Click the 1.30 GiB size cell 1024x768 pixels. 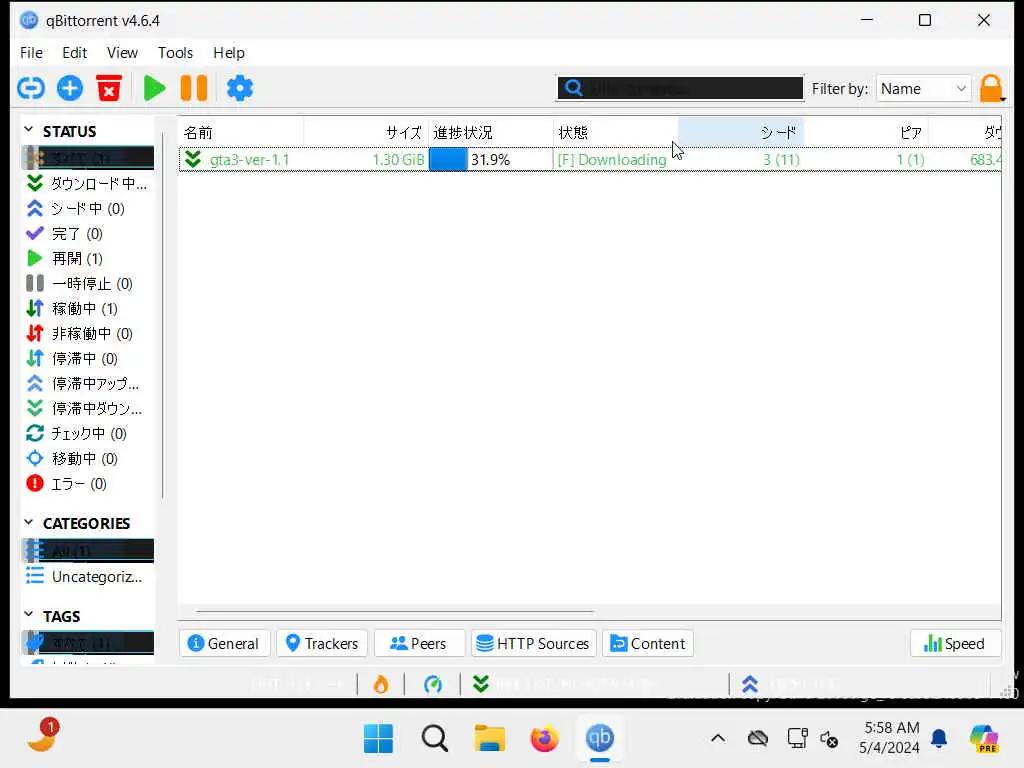click(398, 159)
